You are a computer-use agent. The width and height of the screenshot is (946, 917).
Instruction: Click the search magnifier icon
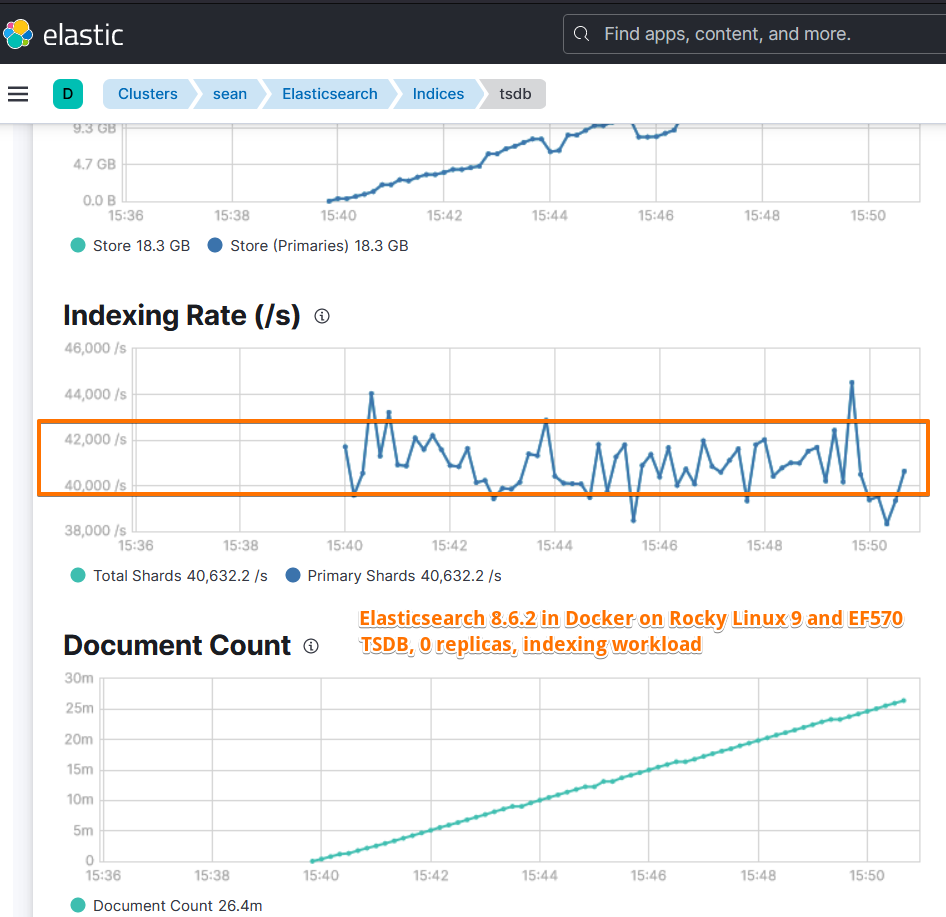tap(581, 34)
